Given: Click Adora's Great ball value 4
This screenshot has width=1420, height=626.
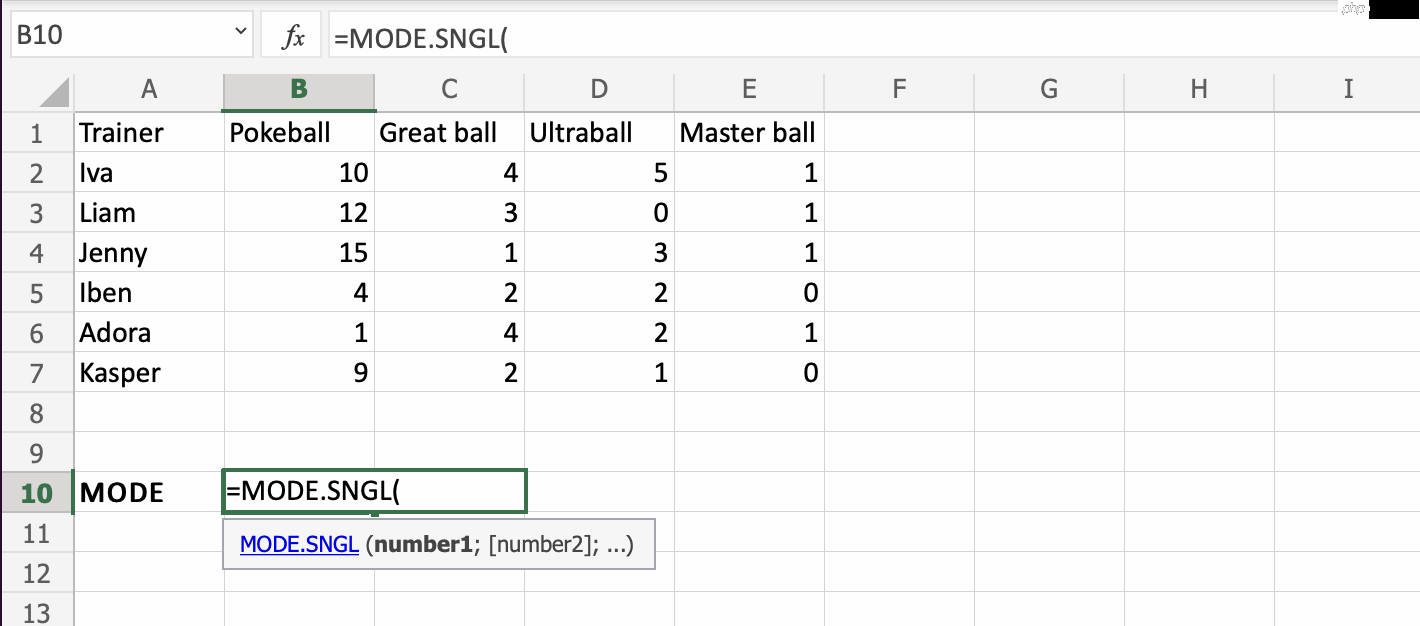Looking at the screenshot, I should pos(449,332).
